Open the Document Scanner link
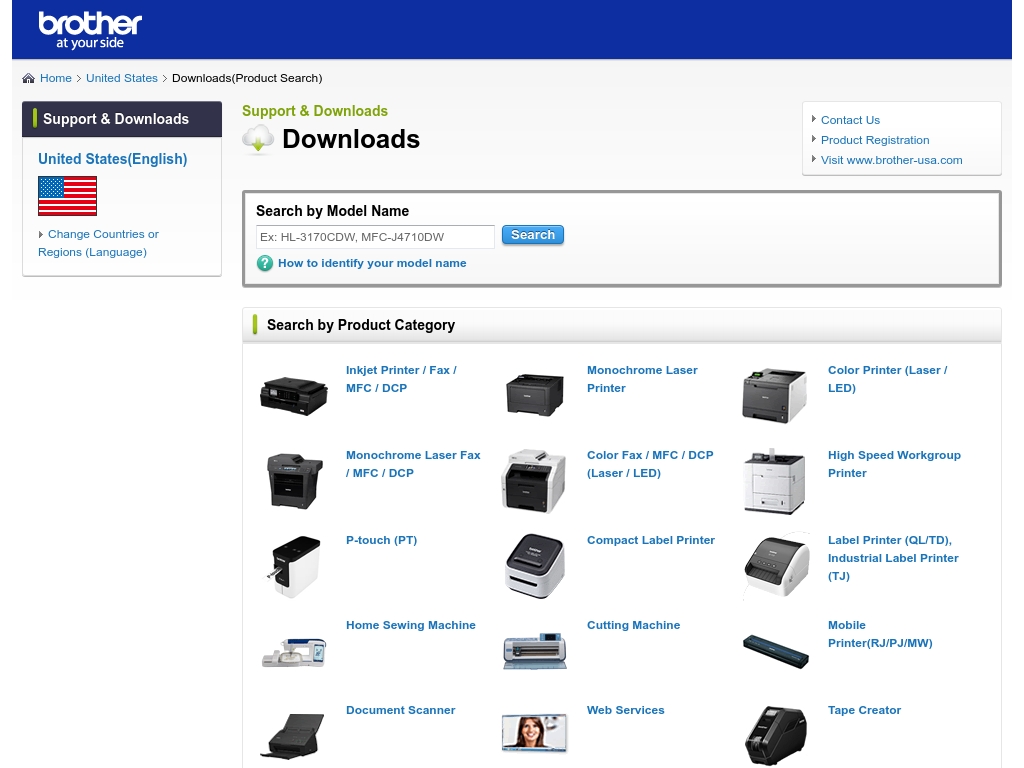Screen dimensions: 1024x768 click(400, 711)
